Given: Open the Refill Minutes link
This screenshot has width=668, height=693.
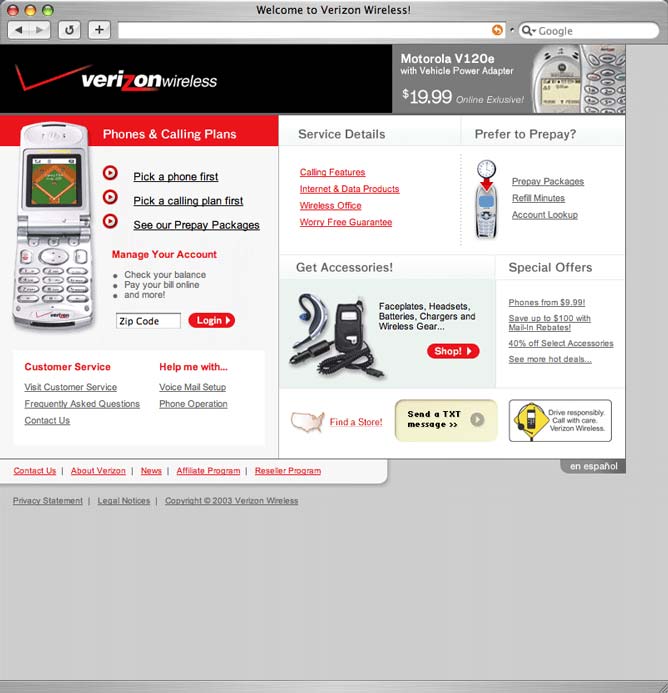Looking at the screenshot, I should coord(538,198).
